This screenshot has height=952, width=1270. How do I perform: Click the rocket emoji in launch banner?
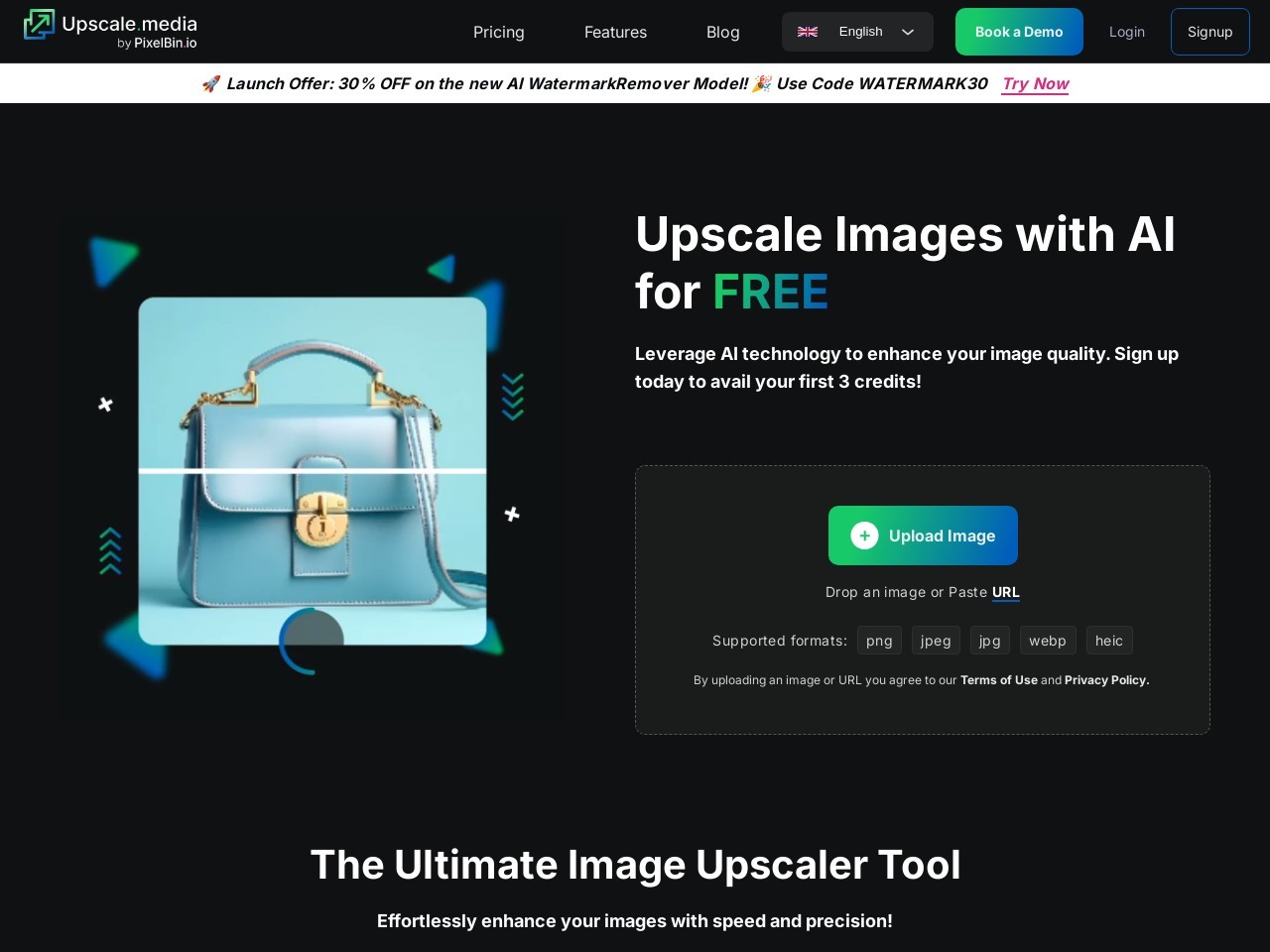(210, 83)
